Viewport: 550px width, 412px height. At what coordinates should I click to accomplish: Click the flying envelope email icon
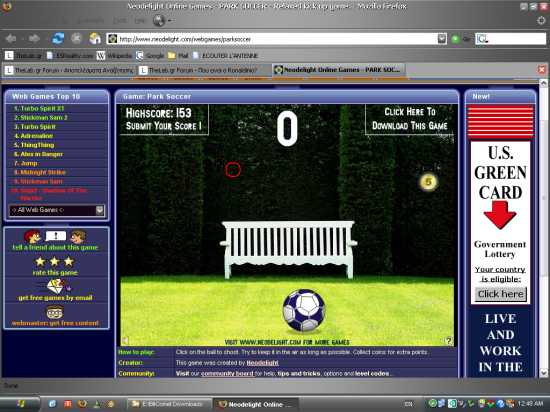pyautogui.click(x=56, y=286)
